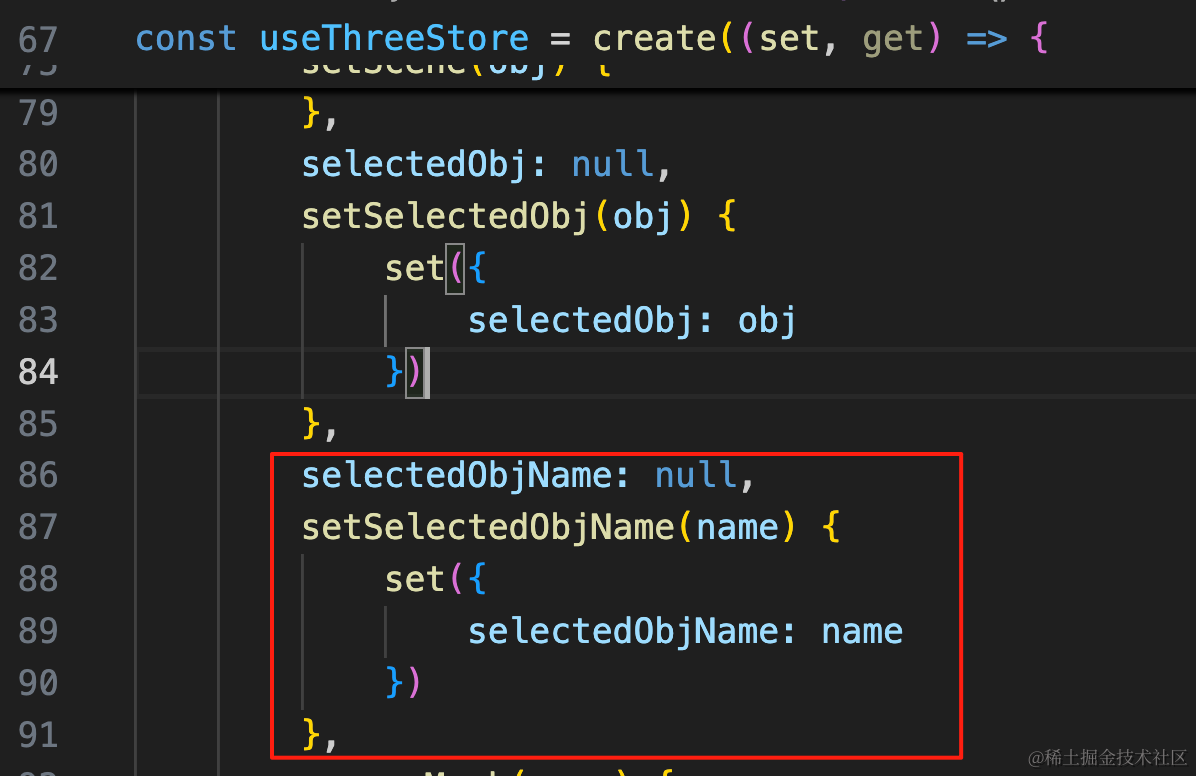The height and width of the screenshot is (776, 1196).
Task: Click selectedObj key on line 83
Action: (x=580, y=320)
